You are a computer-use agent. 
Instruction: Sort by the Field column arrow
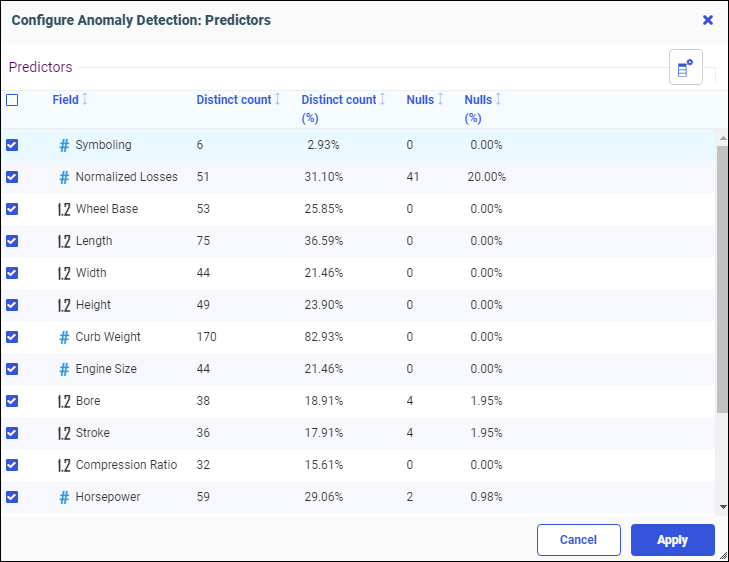[x=85, y=100]
